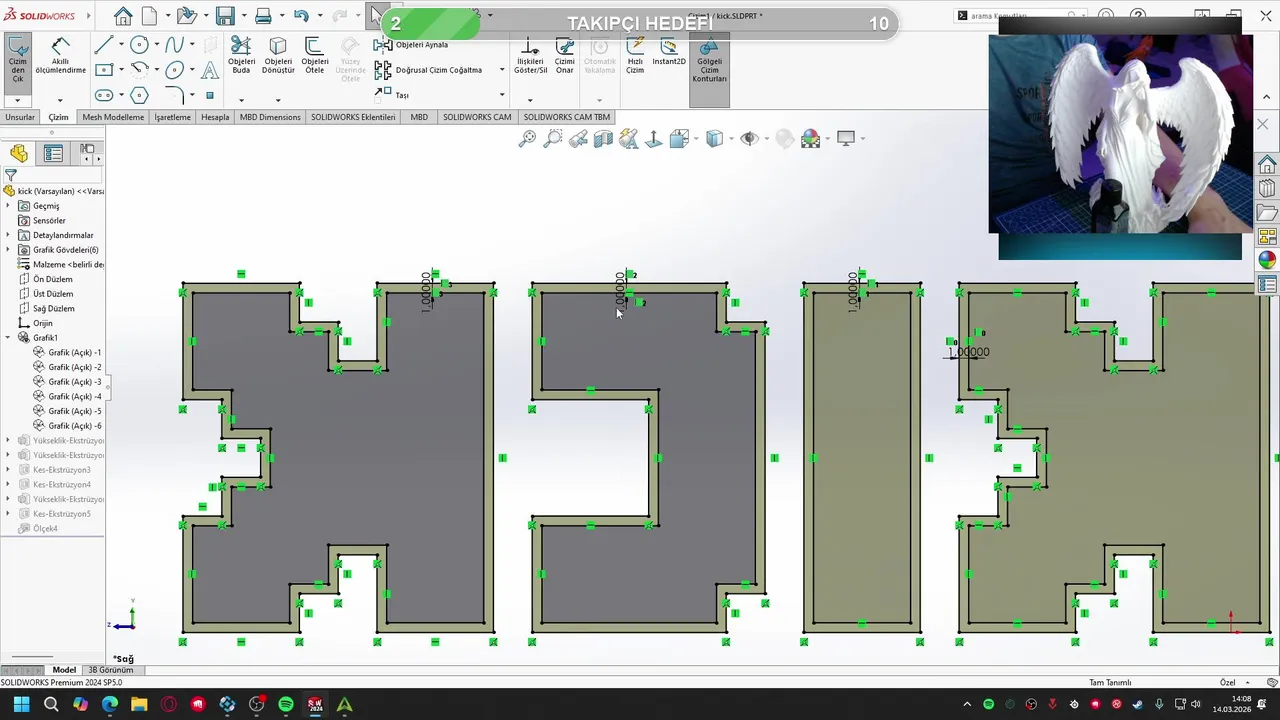This screenshot has height=720, width=1280.
Task: Click the Normal To view icon
Action: tap(653, 139)
